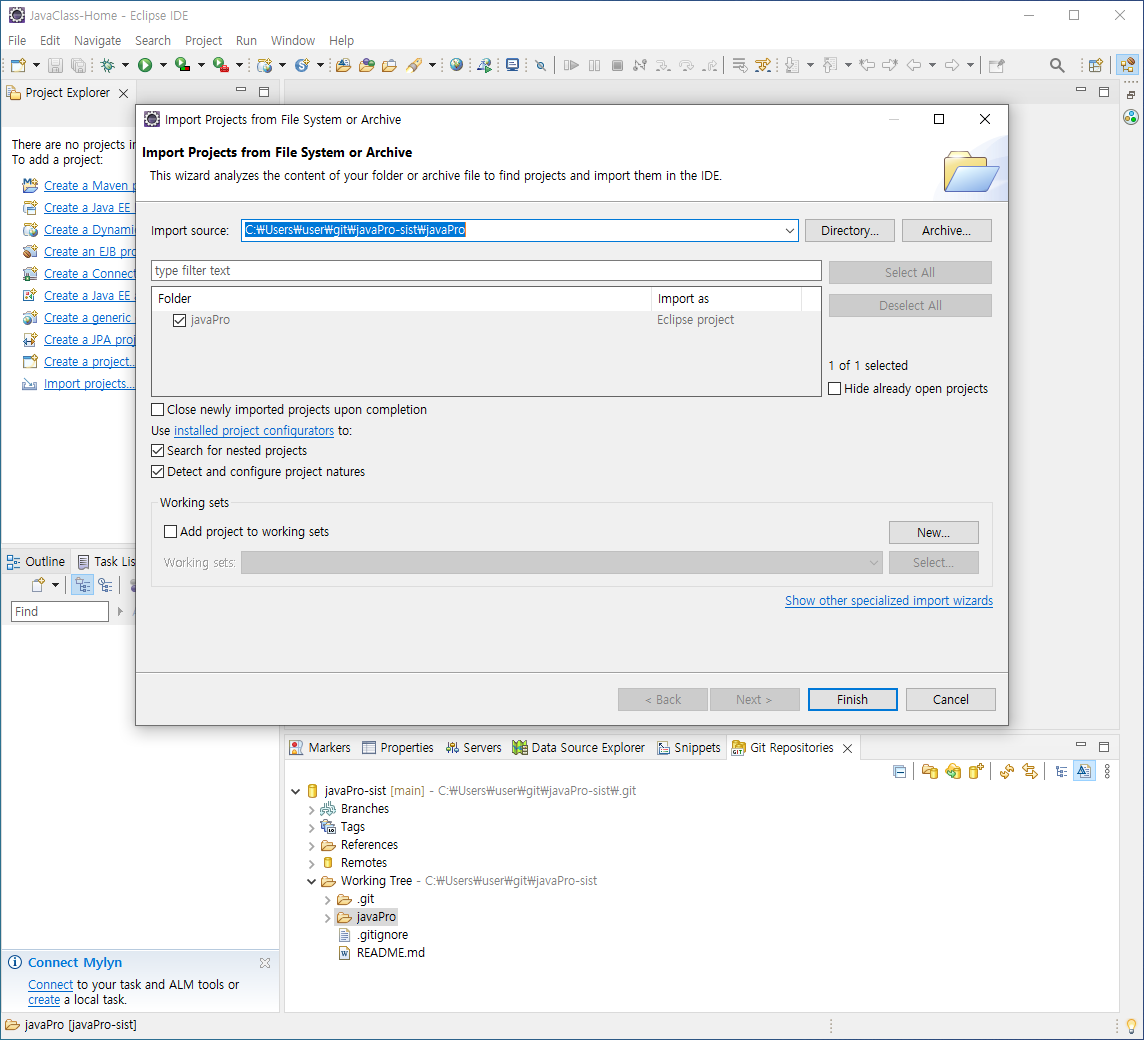This screenshot has height=1040, width=1144.
Task: Click the Import projects... link
Action: [x=88, y=384]
